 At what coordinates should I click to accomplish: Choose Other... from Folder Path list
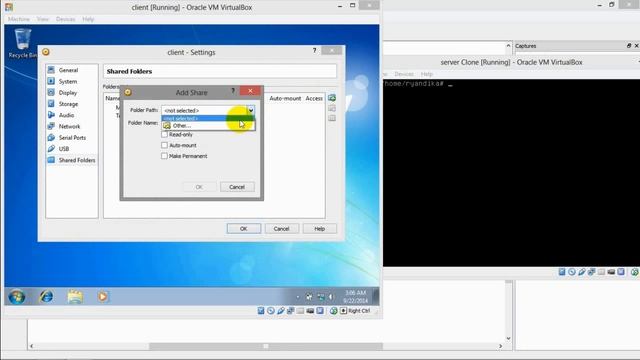pos(208,126)
